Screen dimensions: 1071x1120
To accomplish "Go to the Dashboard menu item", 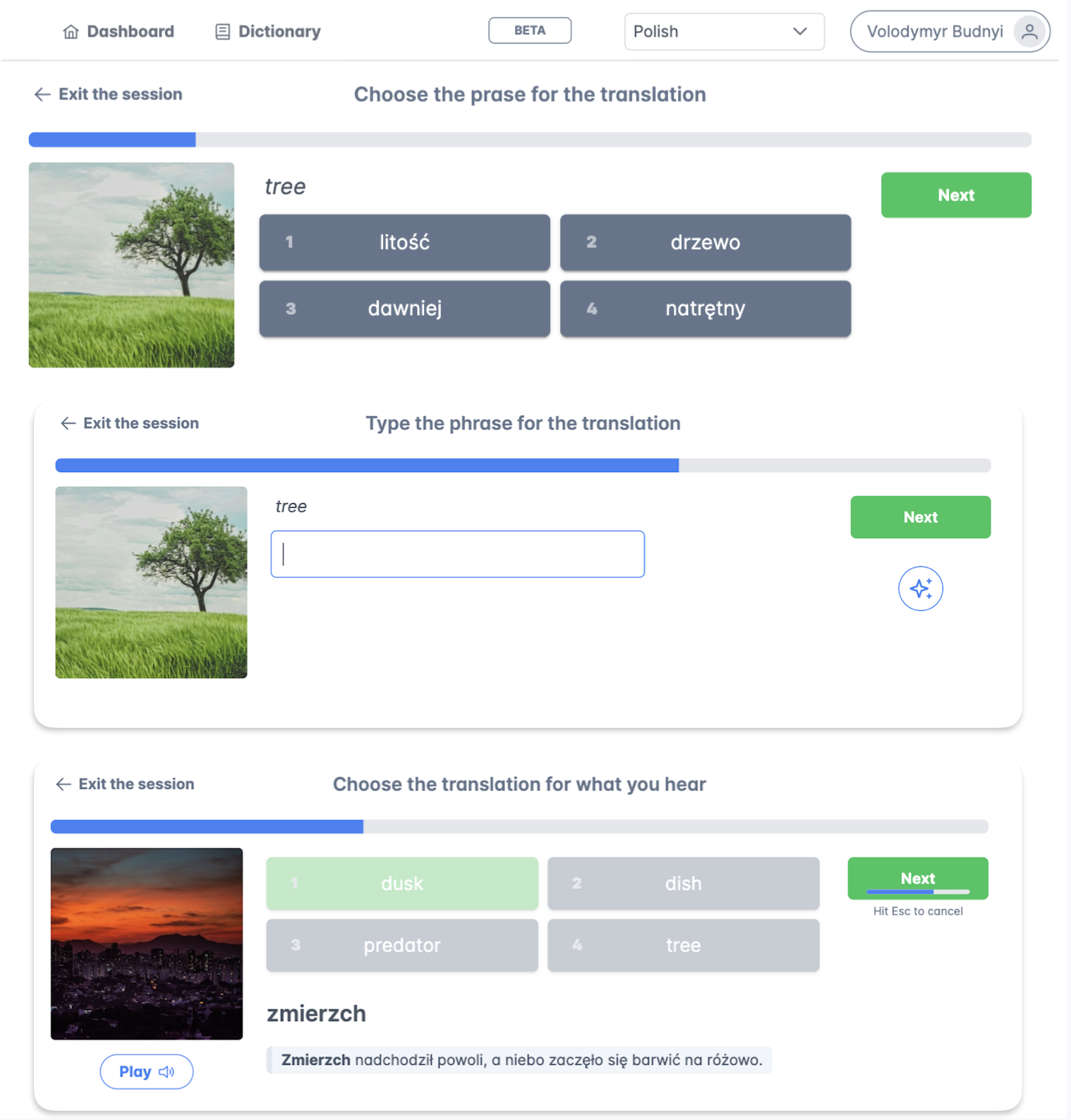I will click(119, 32).
